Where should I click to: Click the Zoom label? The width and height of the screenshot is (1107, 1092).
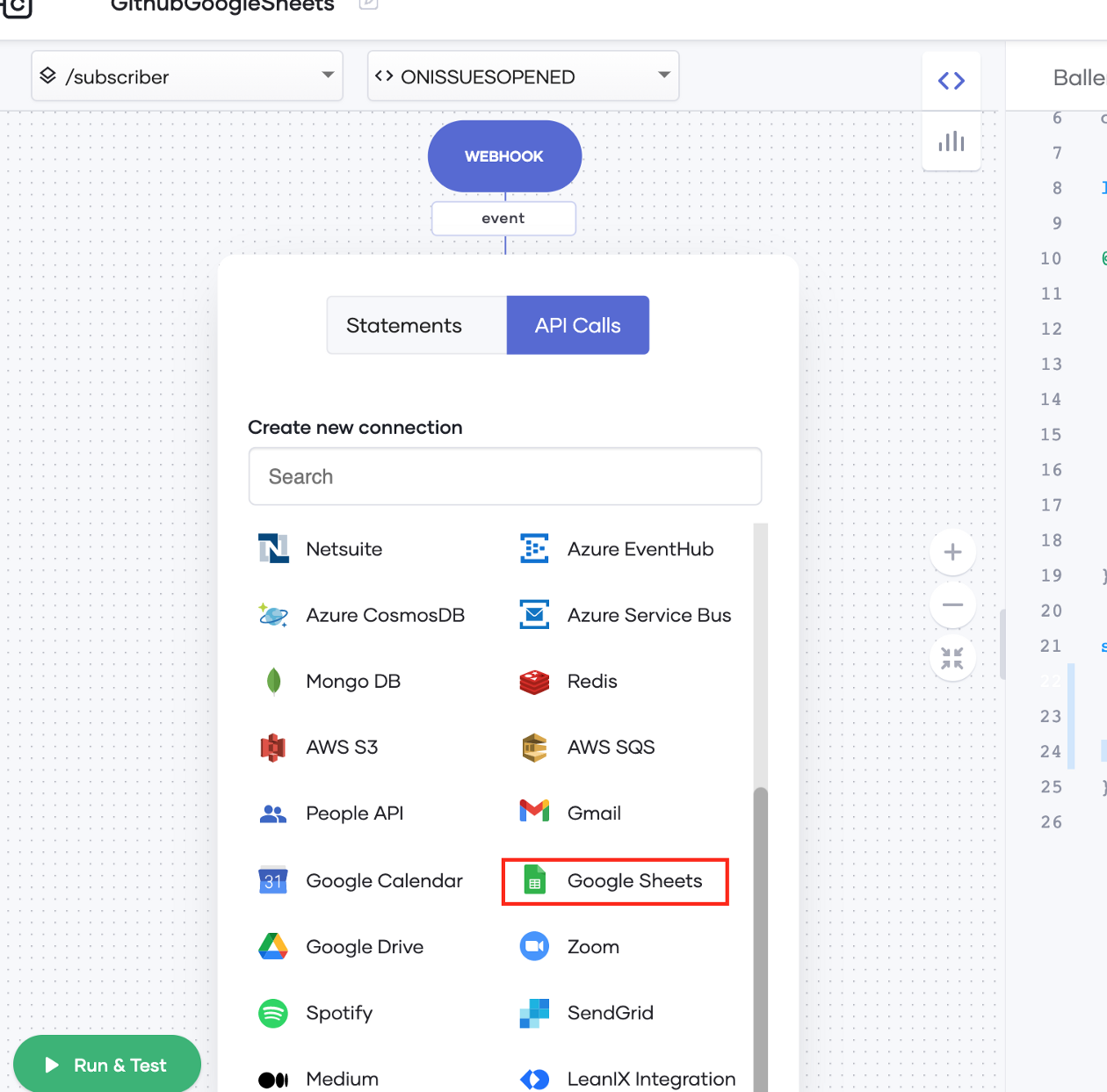593,946
